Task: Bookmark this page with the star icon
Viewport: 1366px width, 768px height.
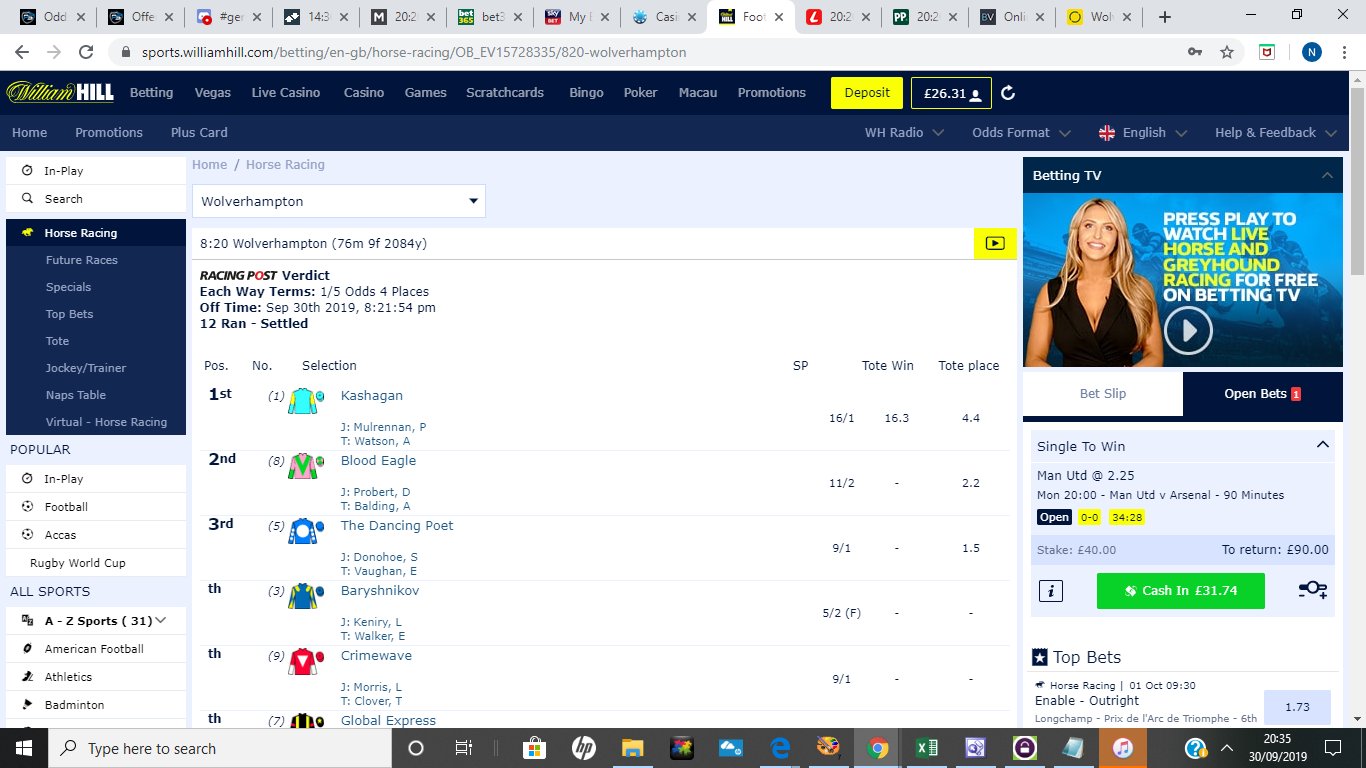Action: tap(1227, 52)
